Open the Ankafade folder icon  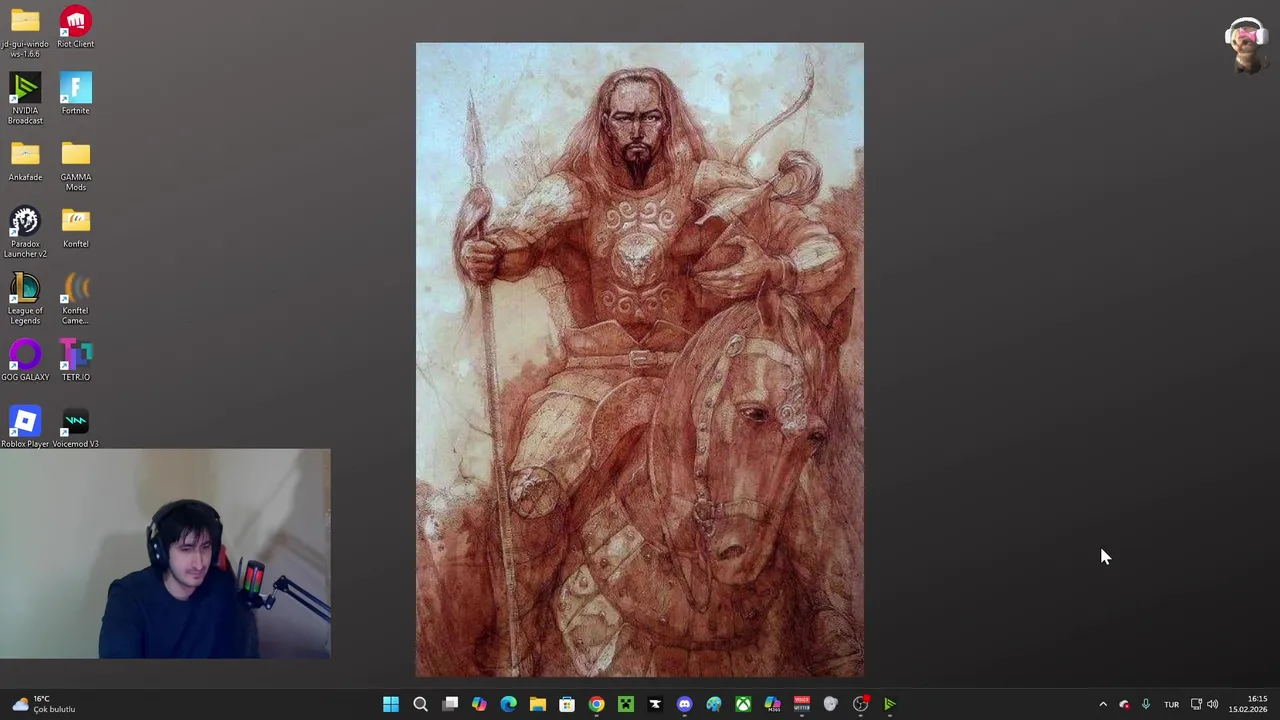[x=25, y=160]
